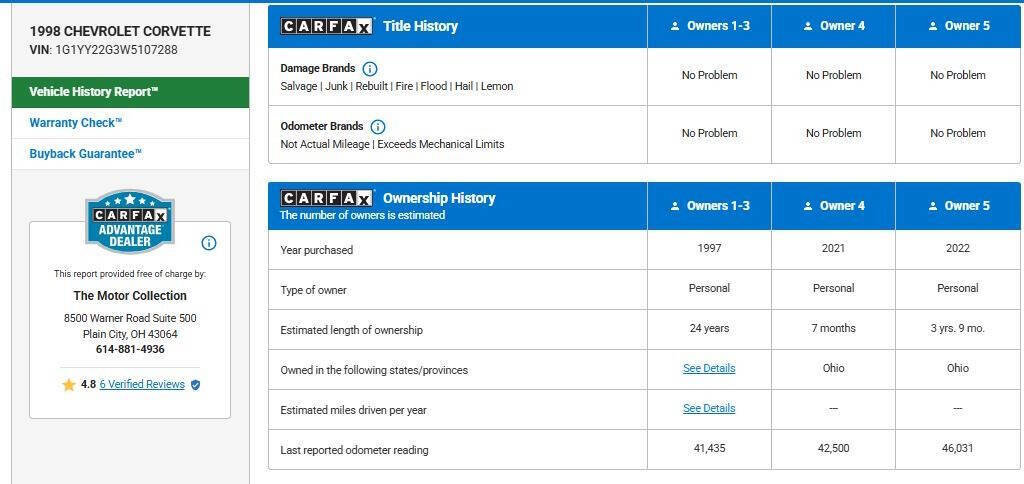
Task: Click the CARFAX Advantage Dealer badge
Action: click(x=130, y=222)
